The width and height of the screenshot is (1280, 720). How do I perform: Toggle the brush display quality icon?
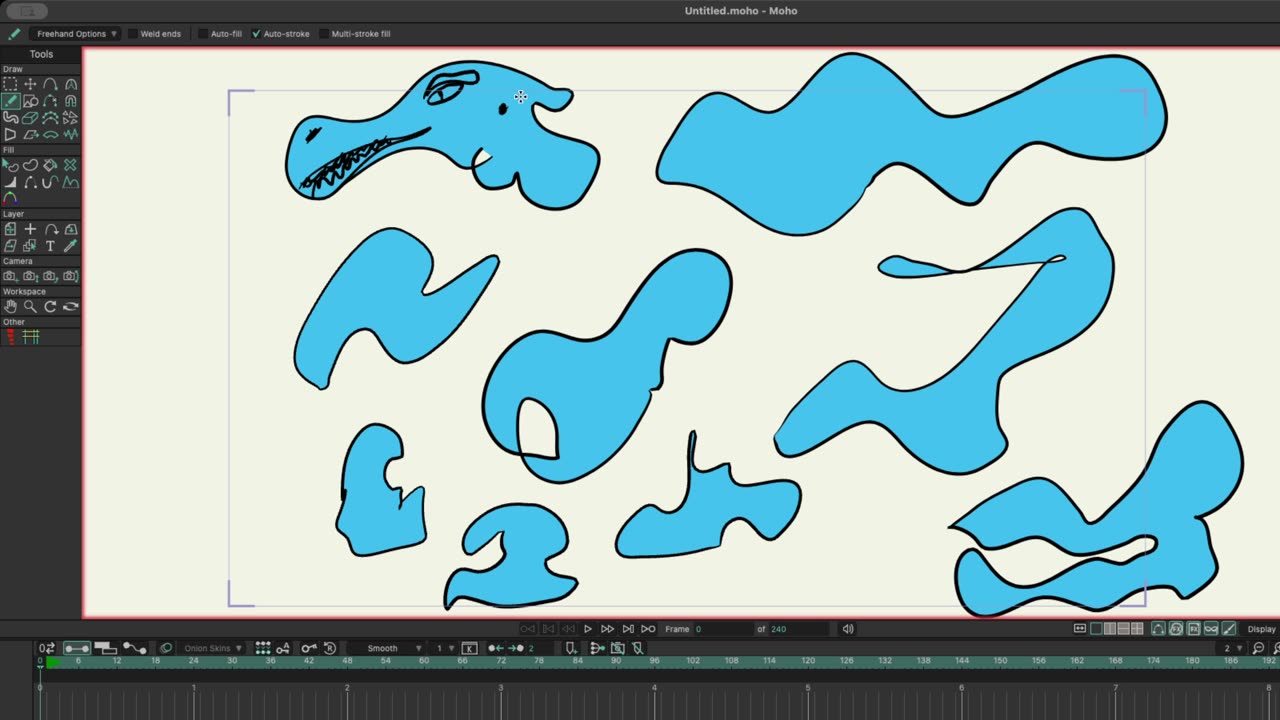1229,629
